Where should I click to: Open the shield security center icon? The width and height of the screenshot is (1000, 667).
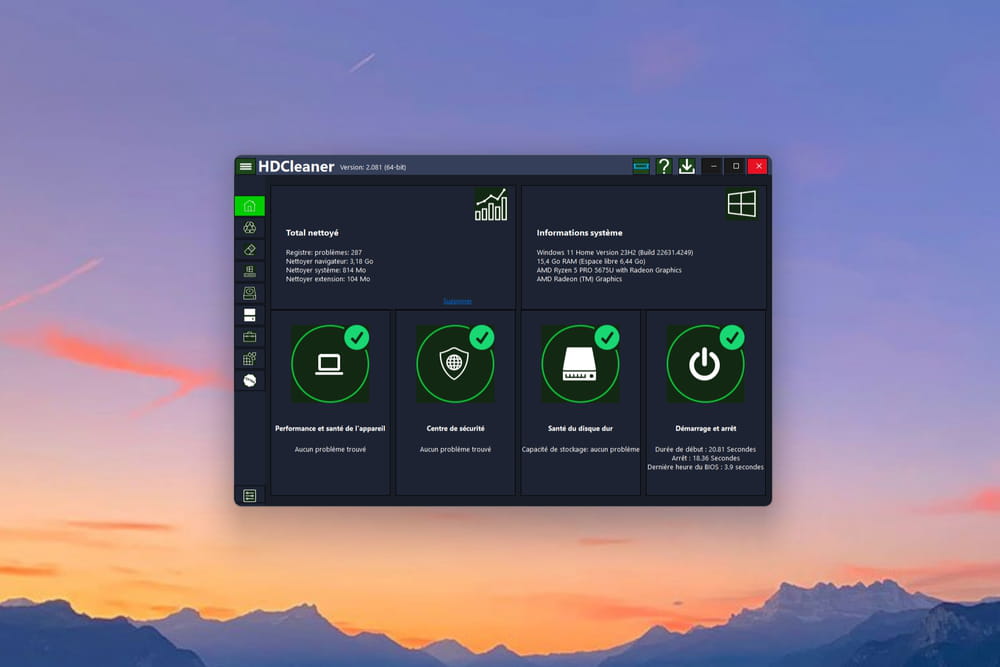455,363
